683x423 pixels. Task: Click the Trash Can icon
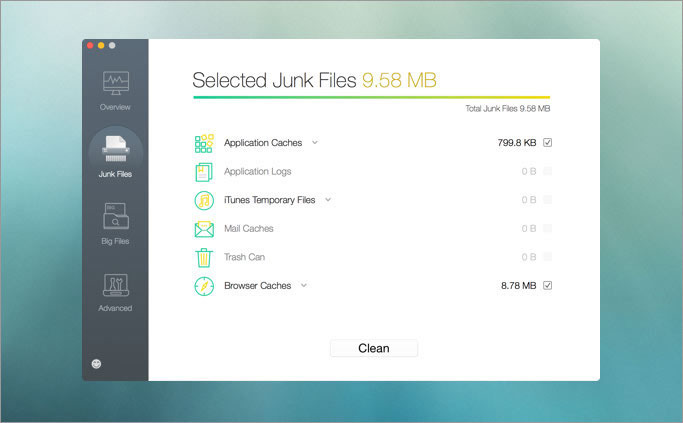[x=204, y=257]
